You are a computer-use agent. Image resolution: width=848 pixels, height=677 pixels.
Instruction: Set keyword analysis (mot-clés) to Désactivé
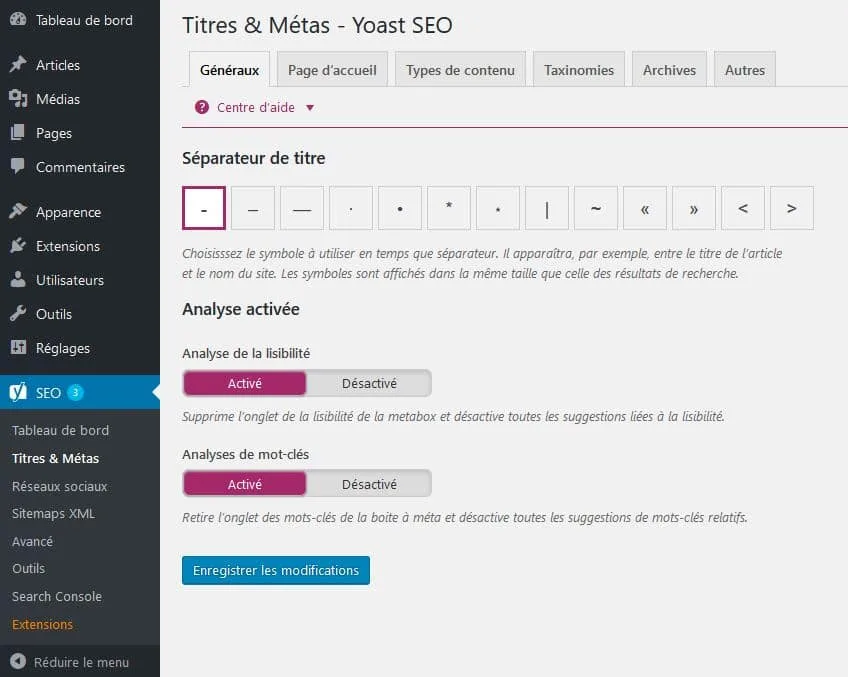coord(369,484)
